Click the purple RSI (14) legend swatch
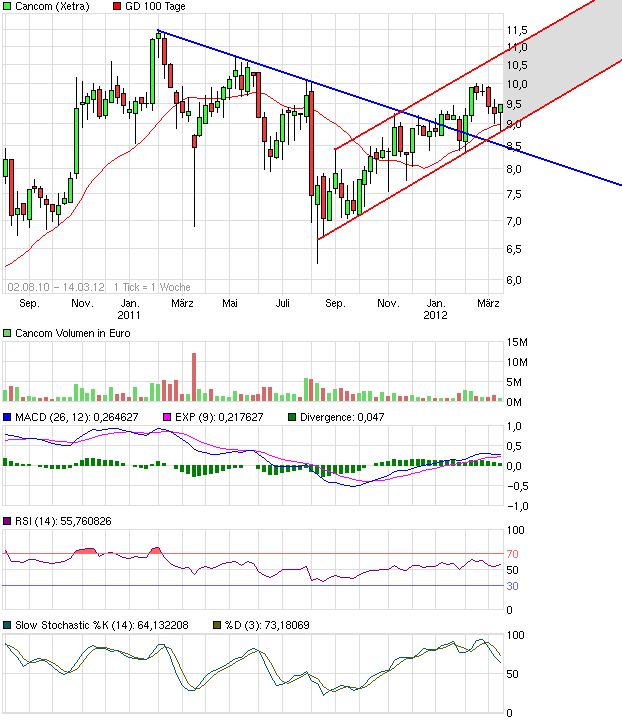This screenshot has width=622, height=722. click(x=7, y=521)
